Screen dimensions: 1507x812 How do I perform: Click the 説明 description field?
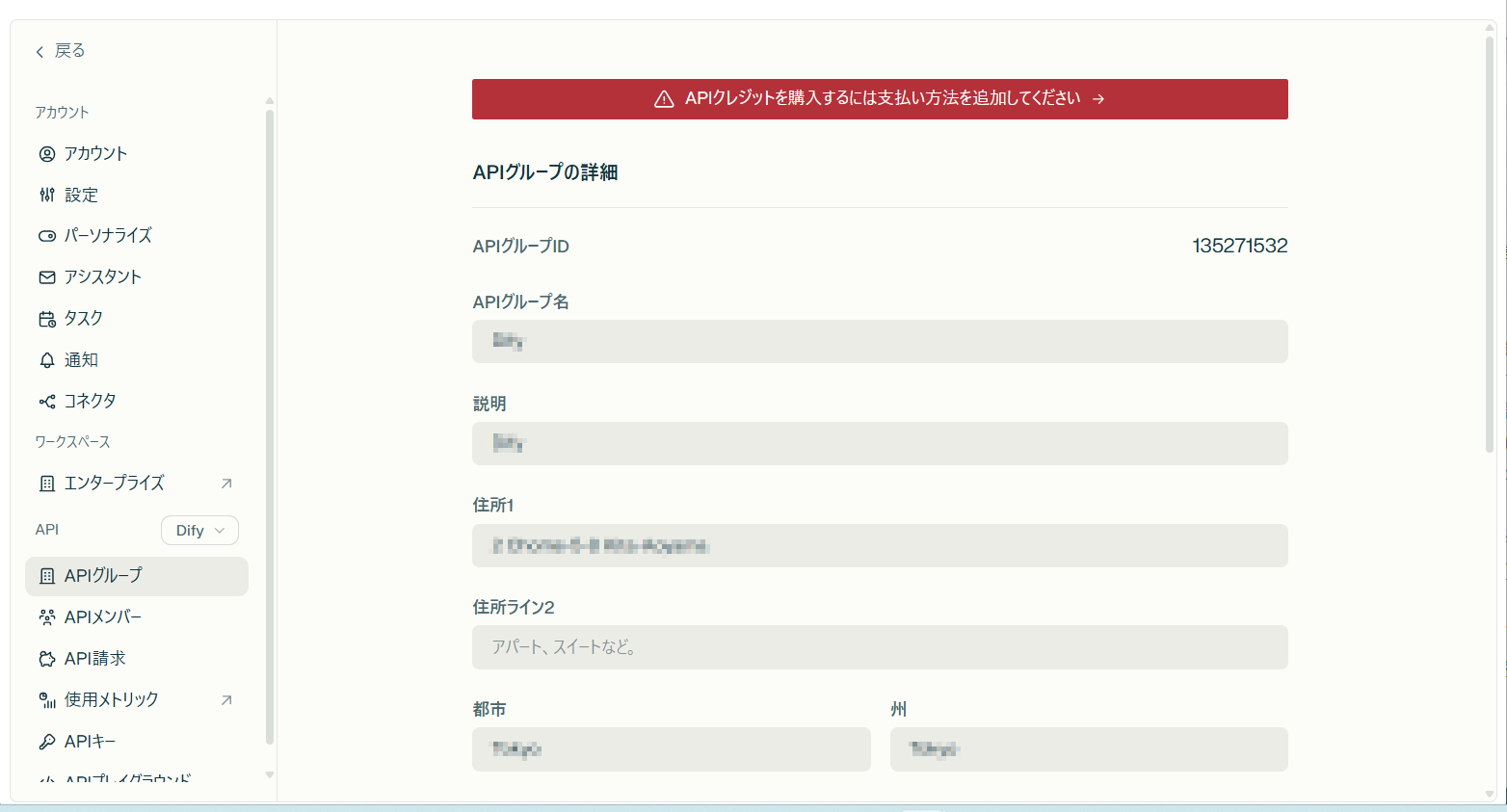click(x=880, y=443)
